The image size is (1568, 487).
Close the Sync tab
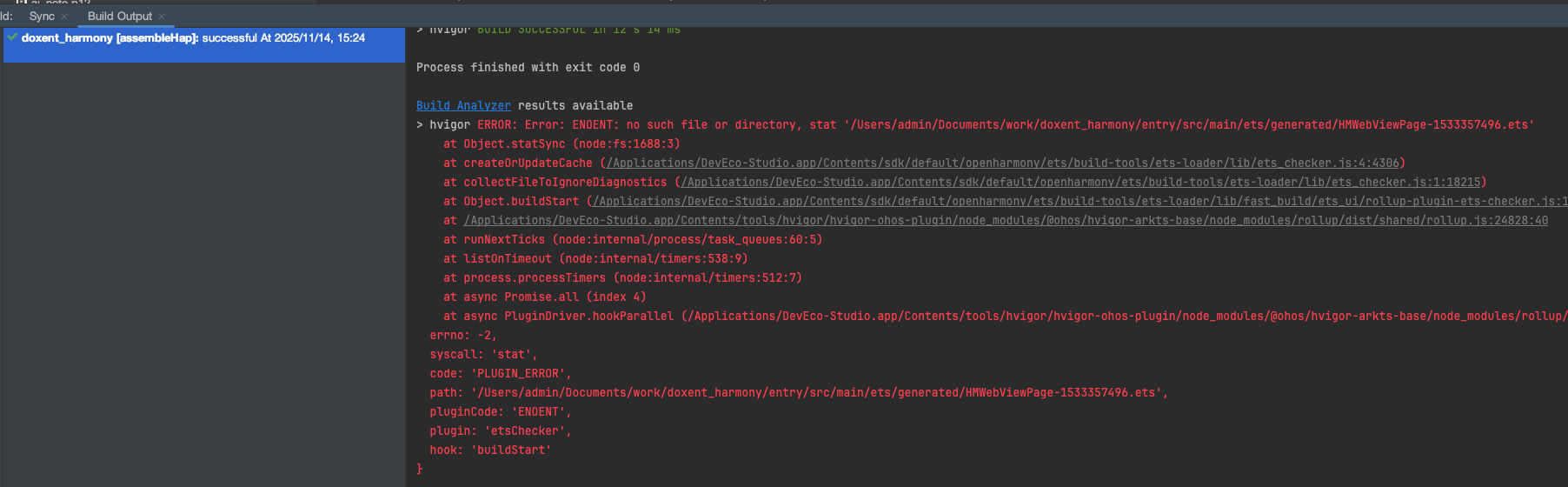(x=64, y=17)
